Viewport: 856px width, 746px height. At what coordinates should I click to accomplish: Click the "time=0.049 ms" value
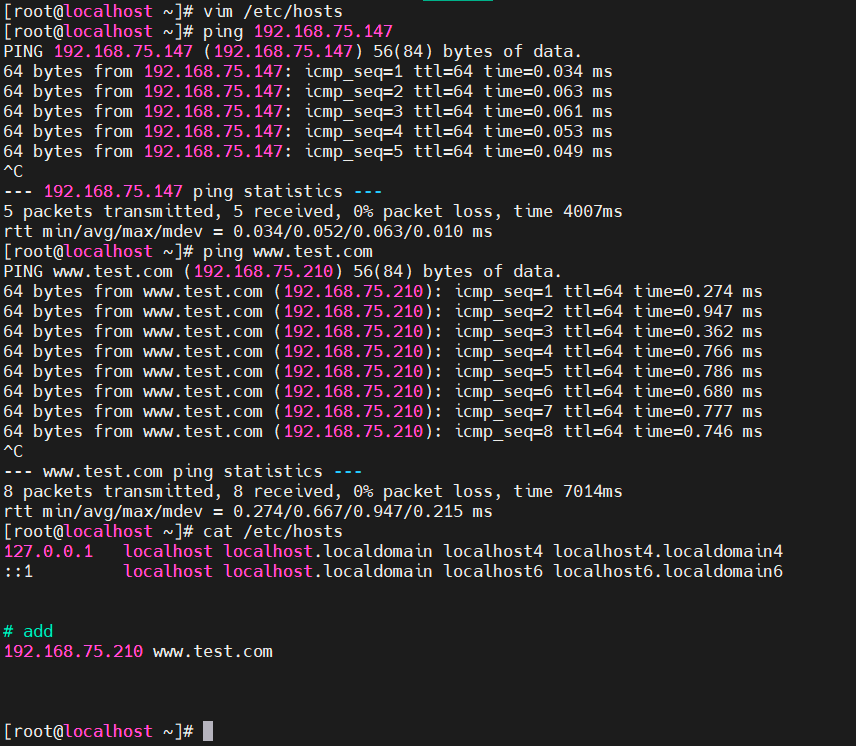(548, 152)
